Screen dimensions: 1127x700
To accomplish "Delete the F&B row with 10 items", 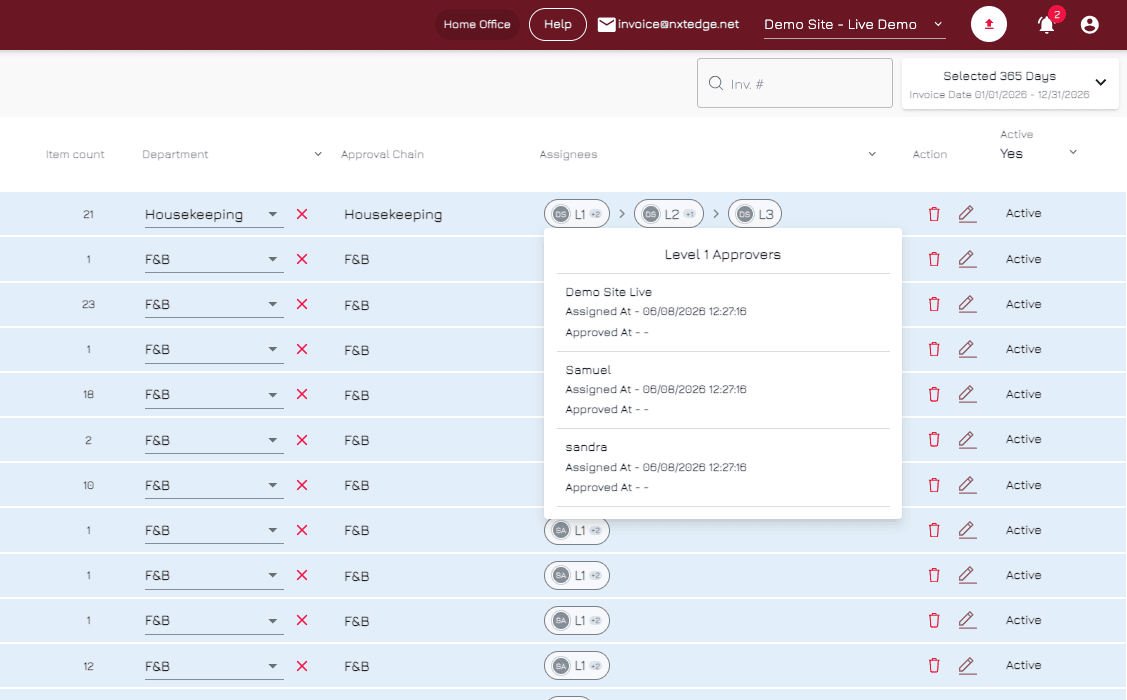I will 934,485.
